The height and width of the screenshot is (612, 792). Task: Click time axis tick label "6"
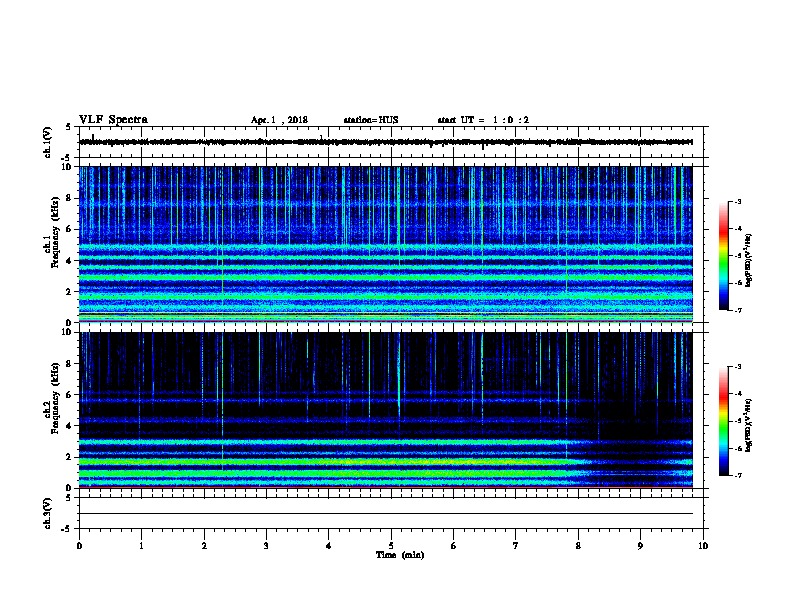coord(453,546)
